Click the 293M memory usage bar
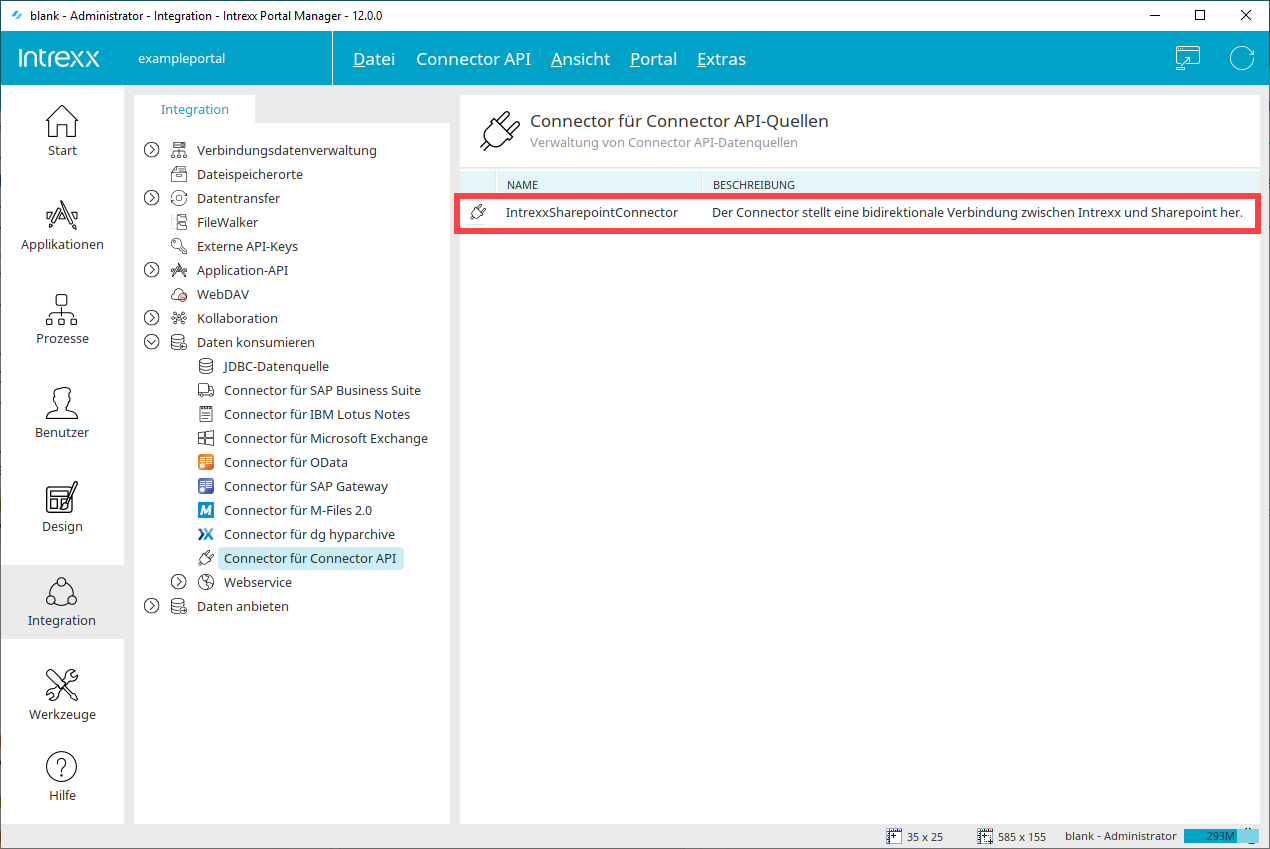This screenshot has height=849, width=1270. pyautogui.click(x=1221, y=836)
